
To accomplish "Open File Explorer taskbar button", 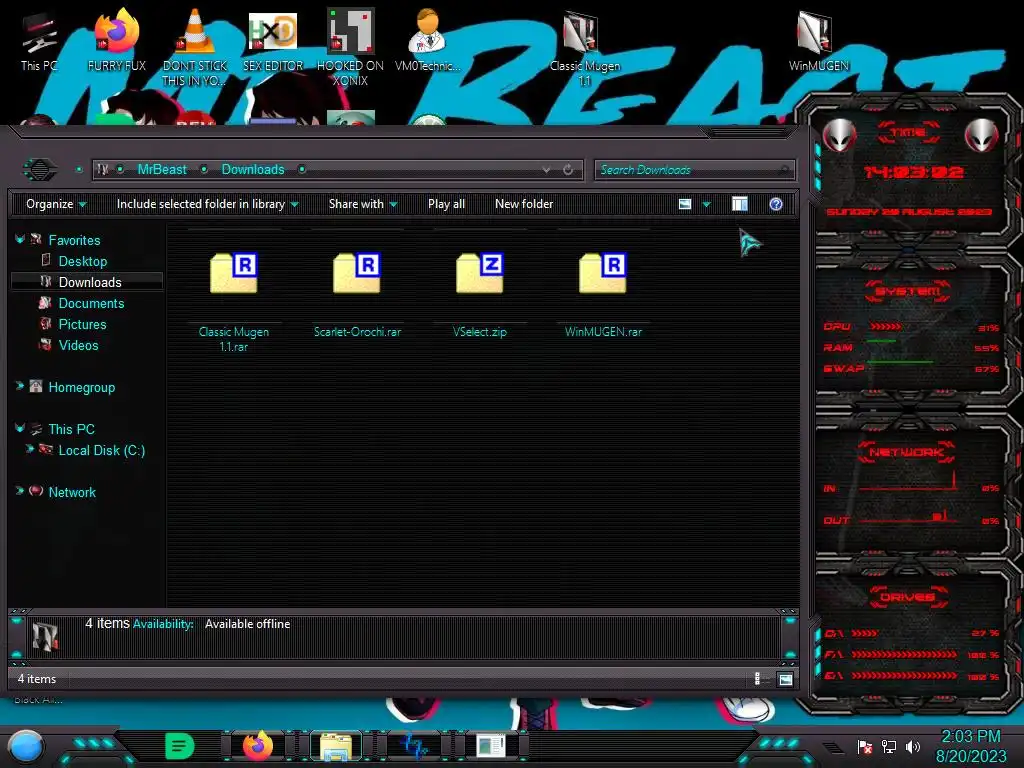I will [x=336, y=746].
